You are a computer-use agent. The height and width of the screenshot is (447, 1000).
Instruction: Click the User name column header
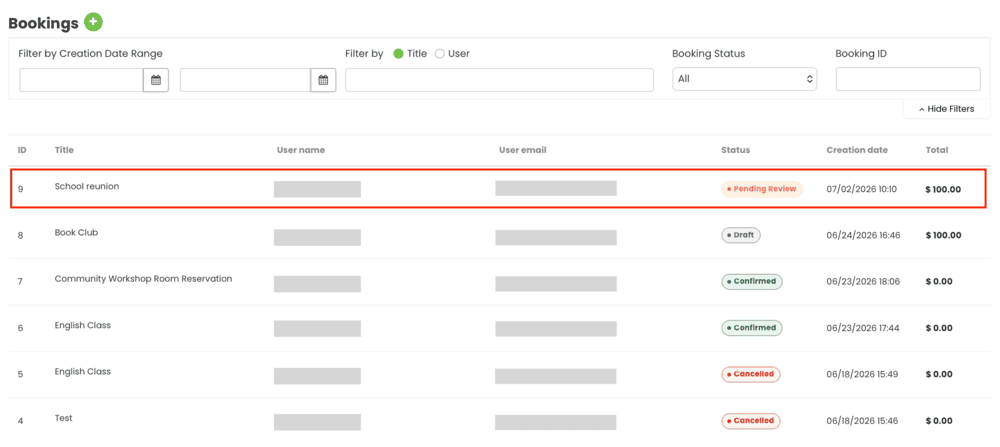[x=301, y=150]
